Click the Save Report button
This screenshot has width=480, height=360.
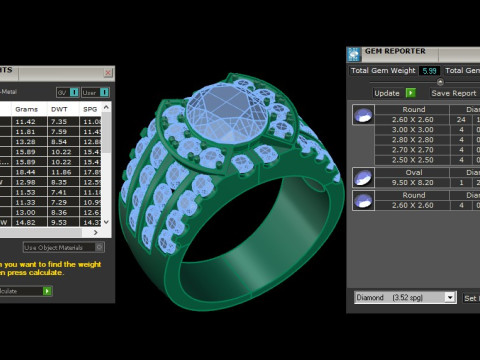pos(454,93)
